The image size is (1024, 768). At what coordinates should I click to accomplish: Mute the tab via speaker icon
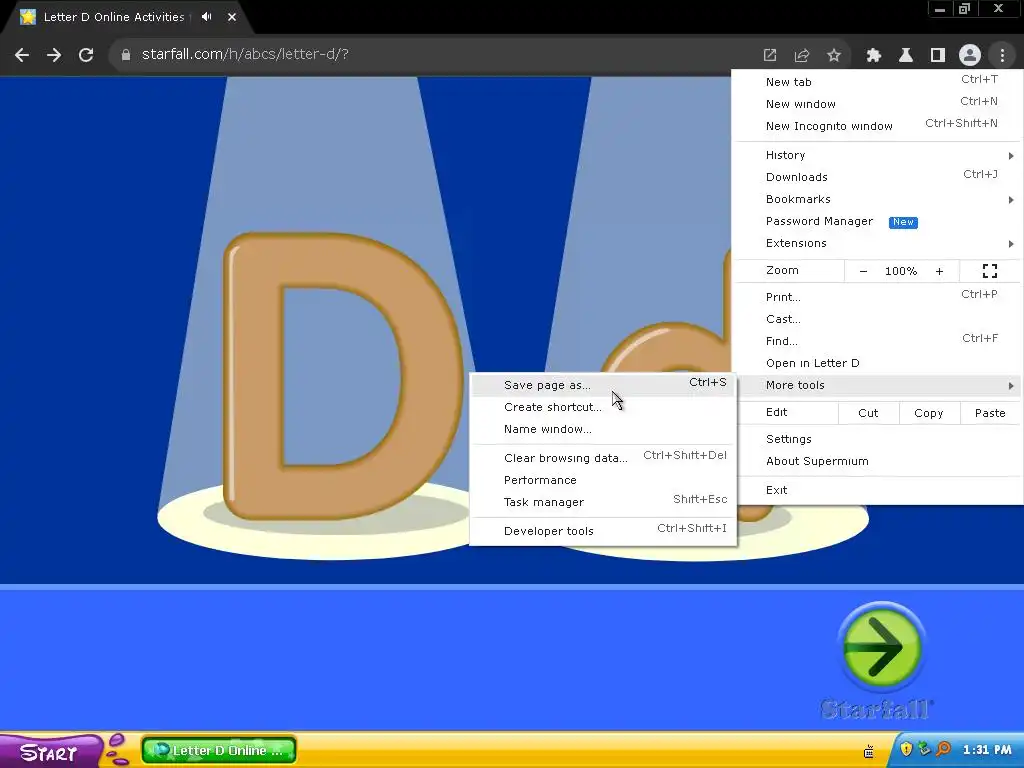click(206, 17)
